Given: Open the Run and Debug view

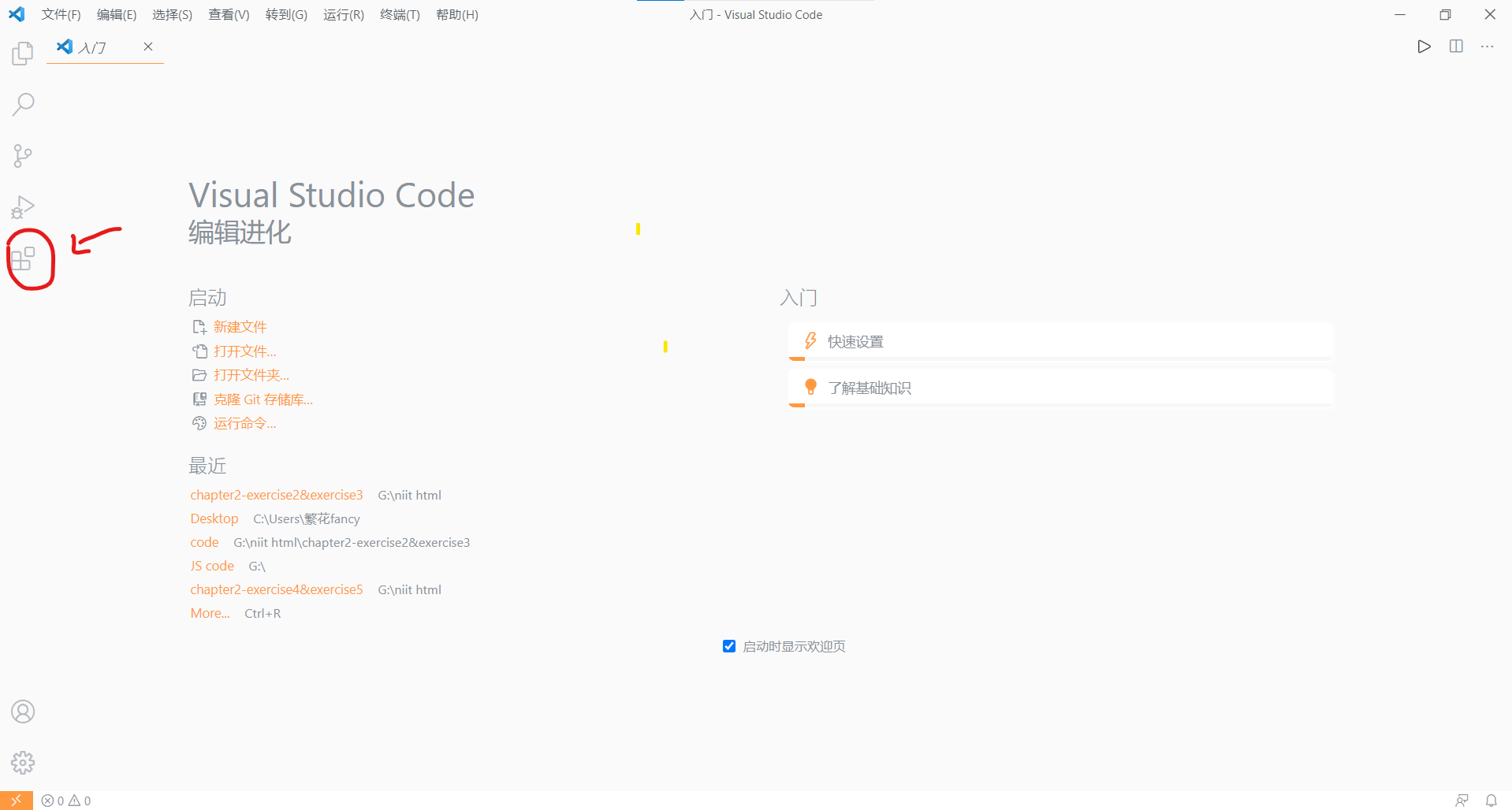Looking at the screenshot, I should click(x=23, y=207).
